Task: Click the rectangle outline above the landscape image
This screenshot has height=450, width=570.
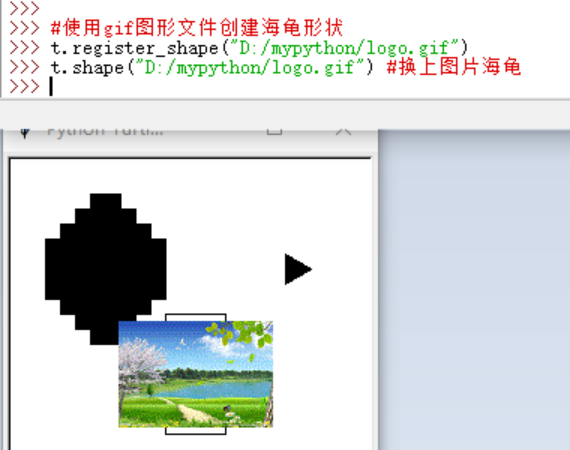Action: [x=196, y=317]
